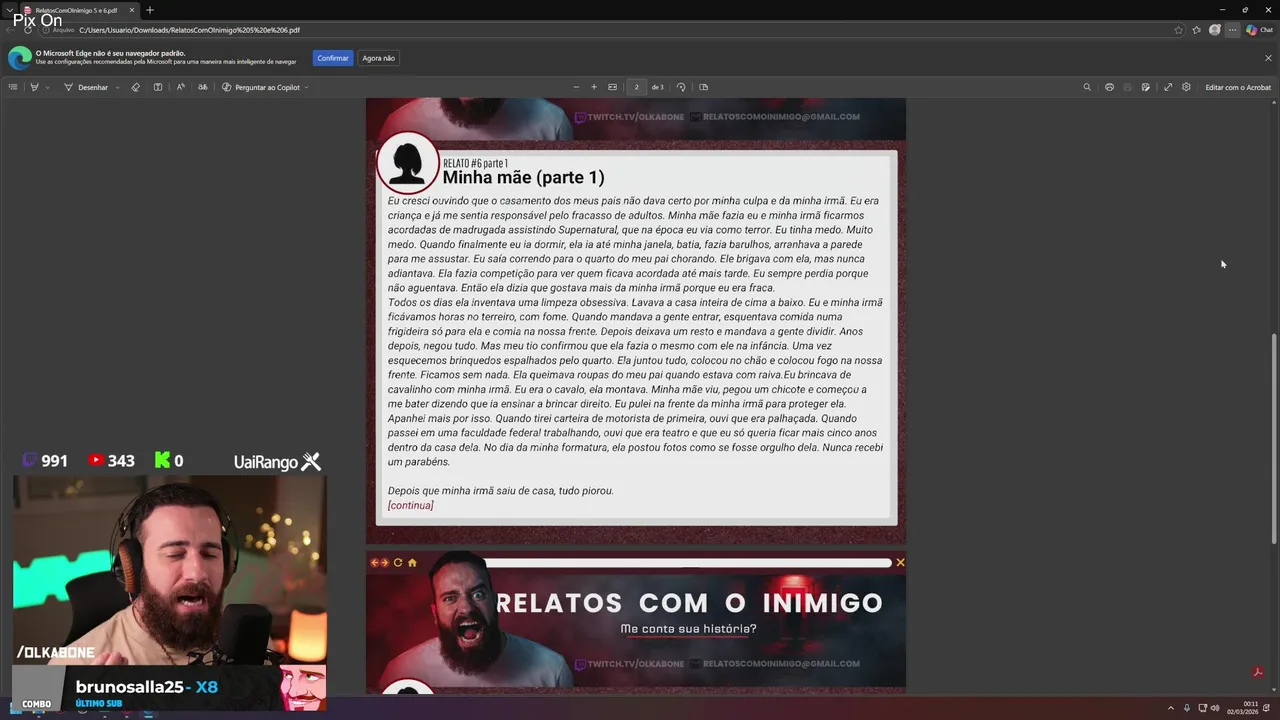
Task: Click Editar com o Acrobat
Action: pyautogui.click(x=1238, y=87)
